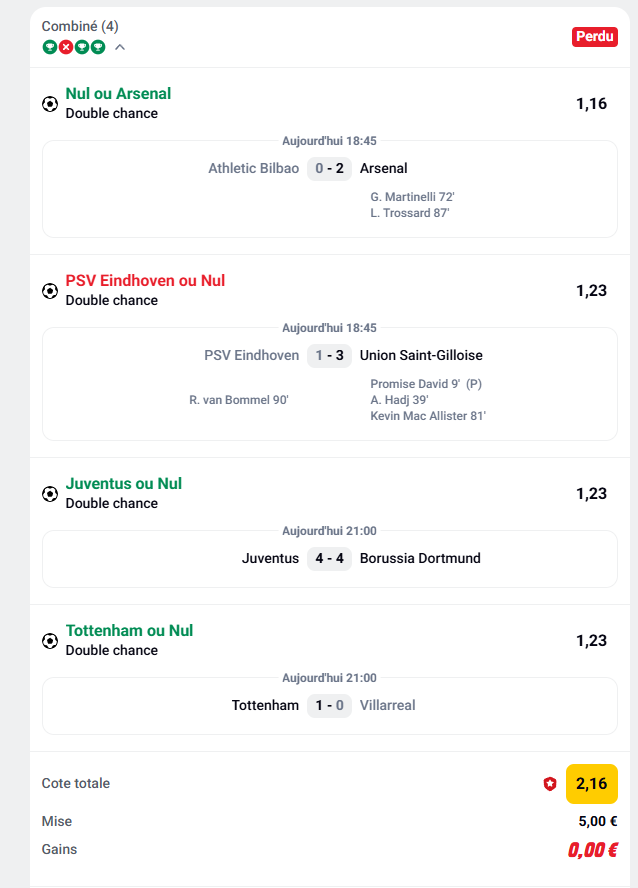Open the Nul ou Arsenal selection

[x=118, y=94]
